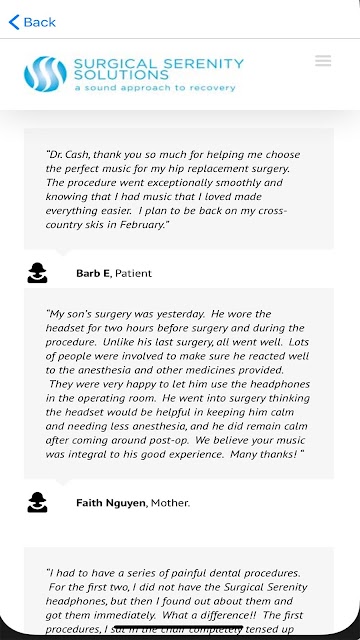360x640 pixels.
Task: Select the hip replacement testimonial card
Action: click(x=179, y=189)
